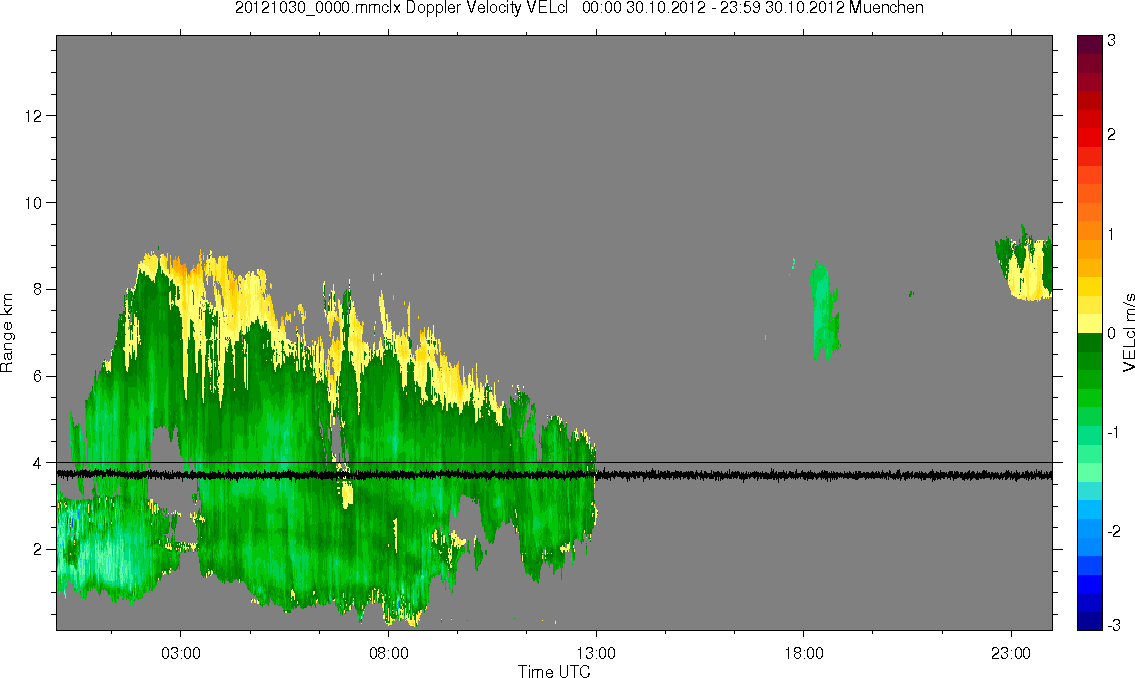Click the '03:00' time axis label
1135x678 pixels.
point(180,654)
